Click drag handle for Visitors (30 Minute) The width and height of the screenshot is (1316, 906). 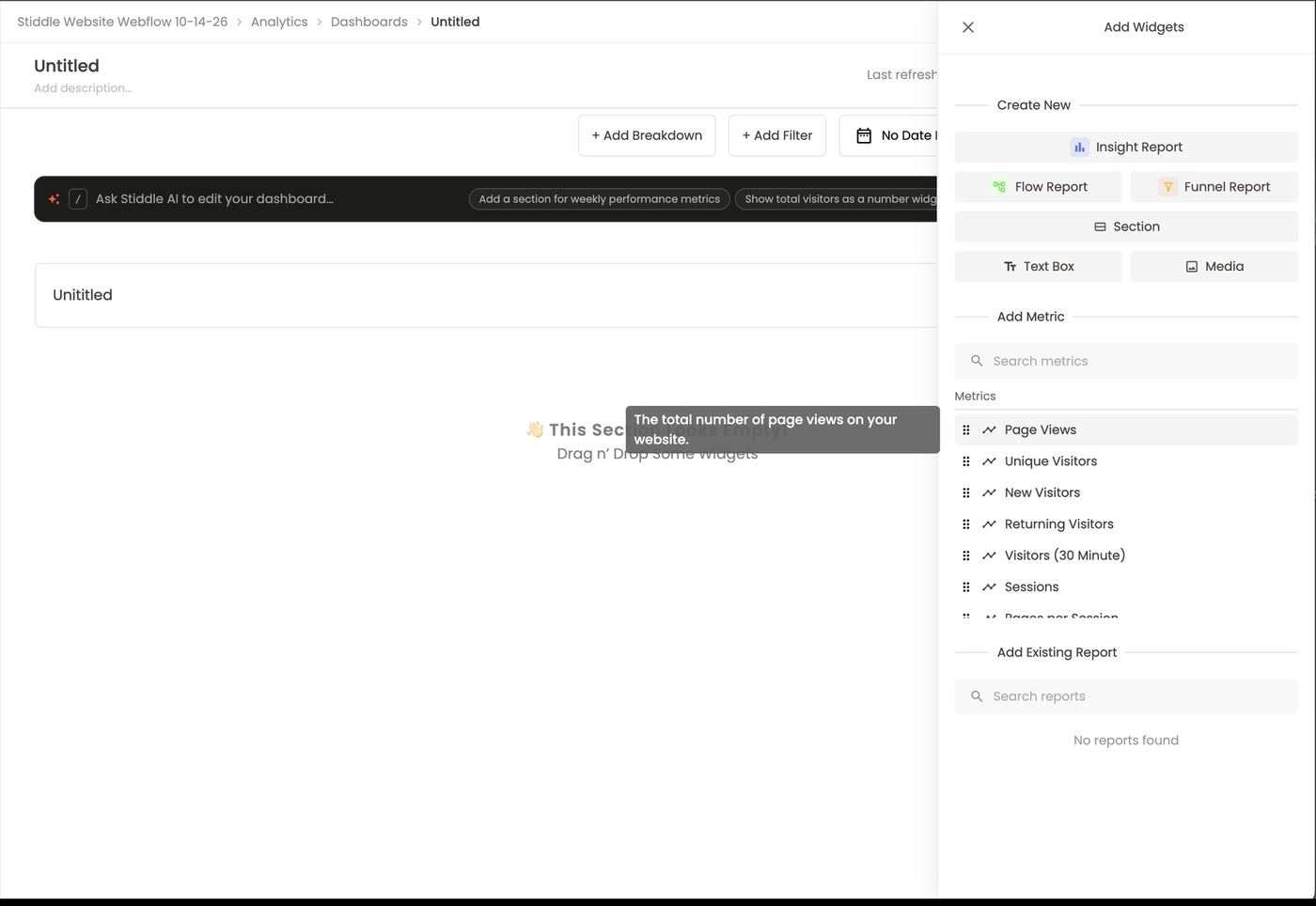(x=965, y=556)
